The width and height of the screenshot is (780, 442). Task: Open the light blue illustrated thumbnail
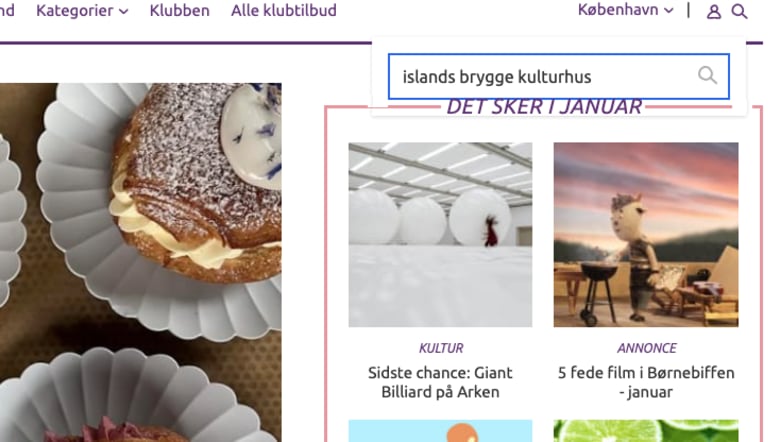440,431
